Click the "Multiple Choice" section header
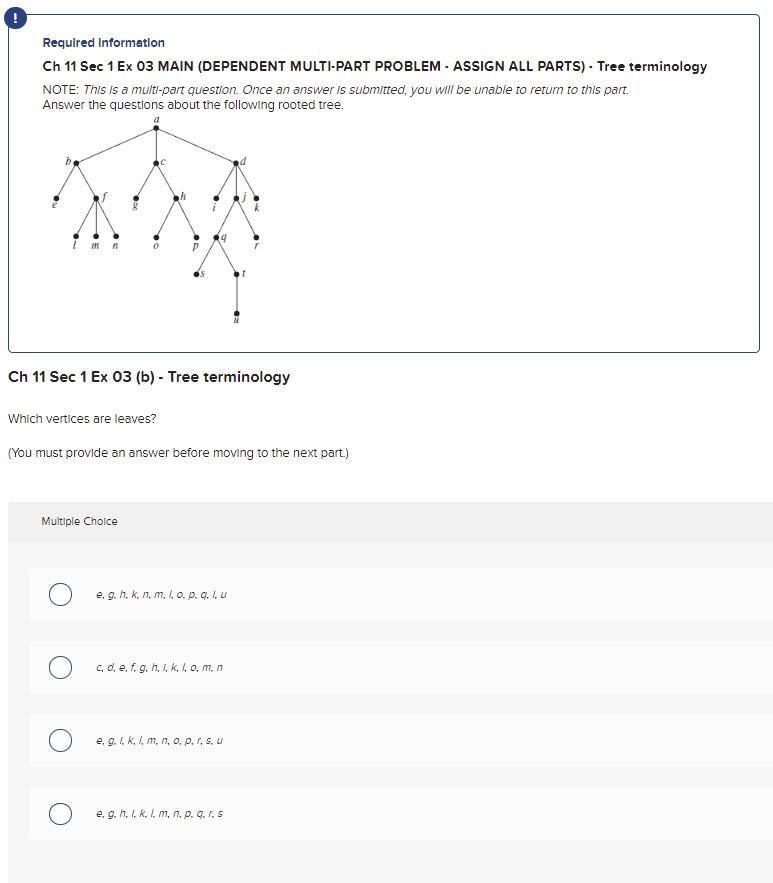 (x=80, y=521)
